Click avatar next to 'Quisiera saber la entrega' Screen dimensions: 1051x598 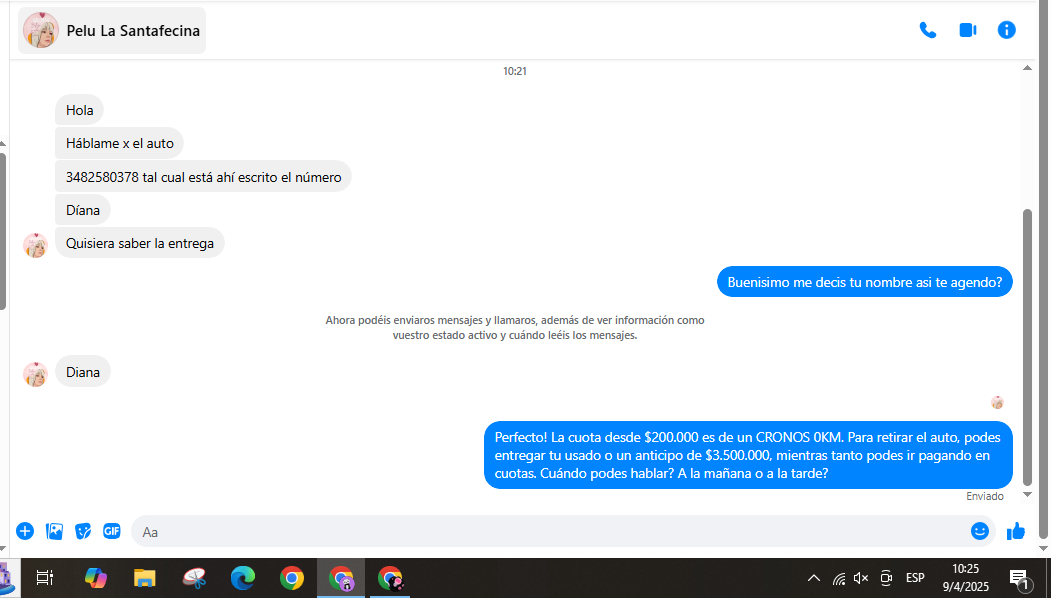coord(36,245)
